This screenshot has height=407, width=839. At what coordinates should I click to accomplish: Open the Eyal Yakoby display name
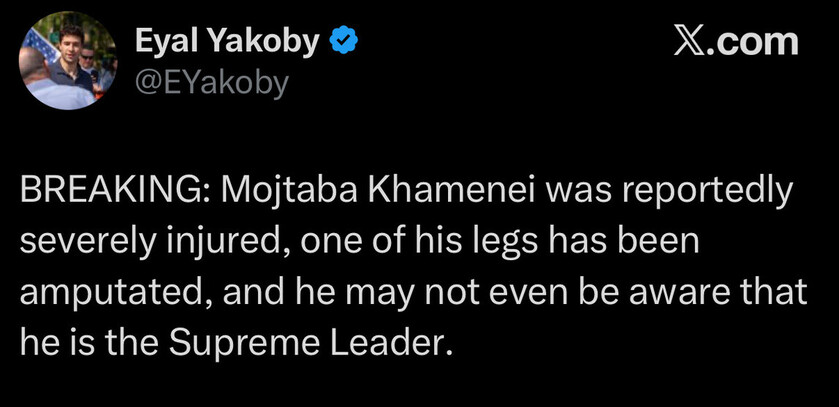click(x=227, y=42)
